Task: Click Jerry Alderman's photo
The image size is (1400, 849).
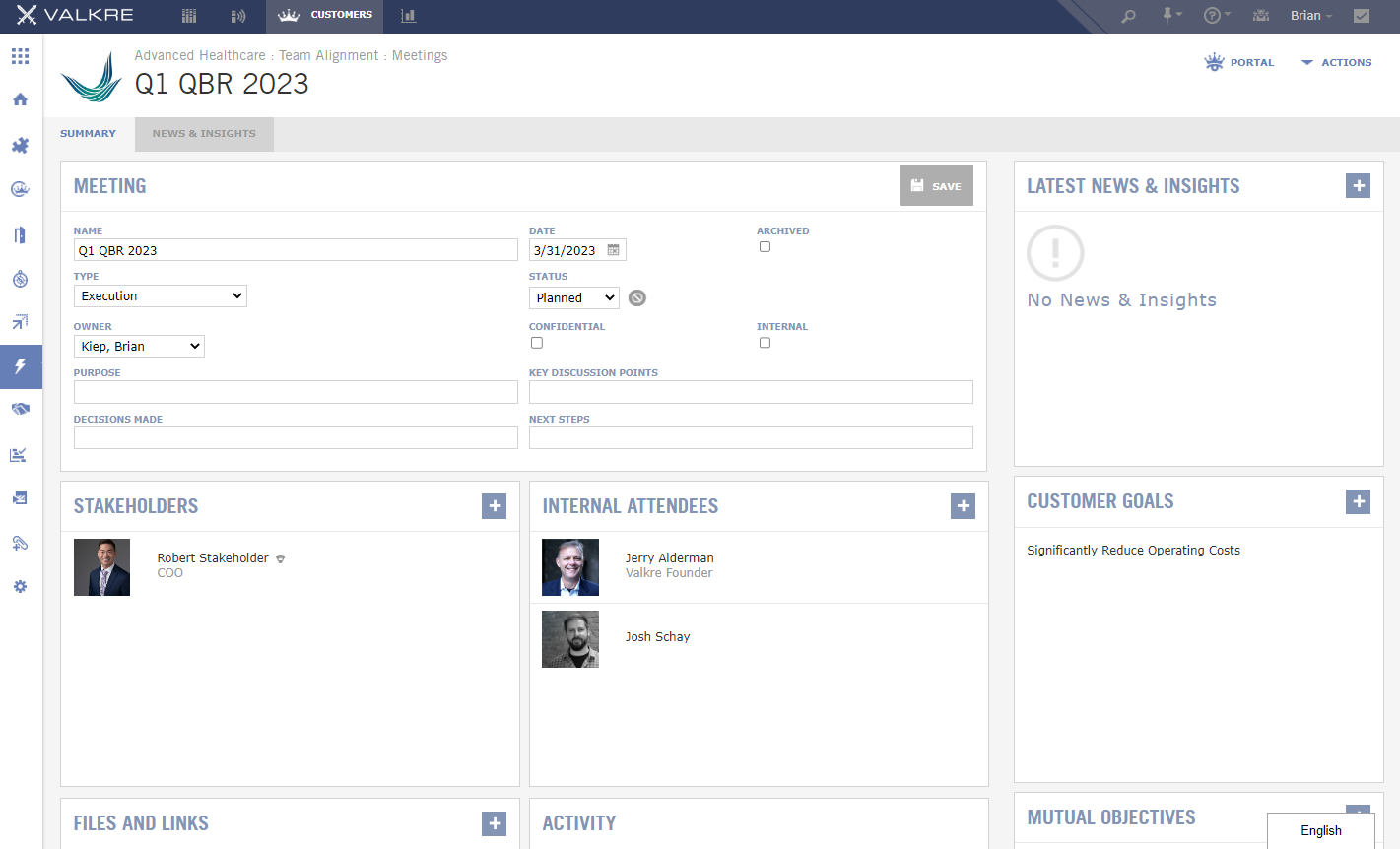Action: click(570, 567)
